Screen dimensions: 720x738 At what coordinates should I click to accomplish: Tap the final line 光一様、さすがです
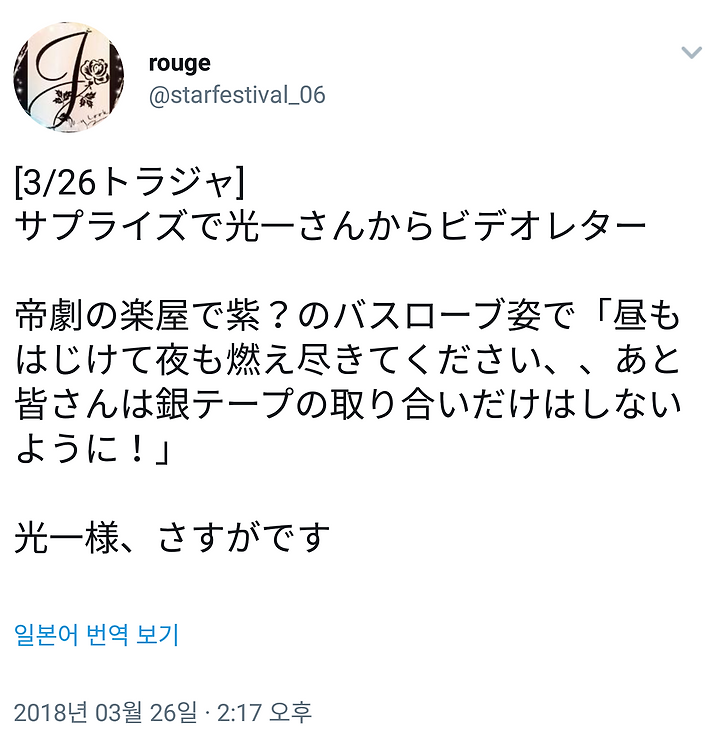172,538
